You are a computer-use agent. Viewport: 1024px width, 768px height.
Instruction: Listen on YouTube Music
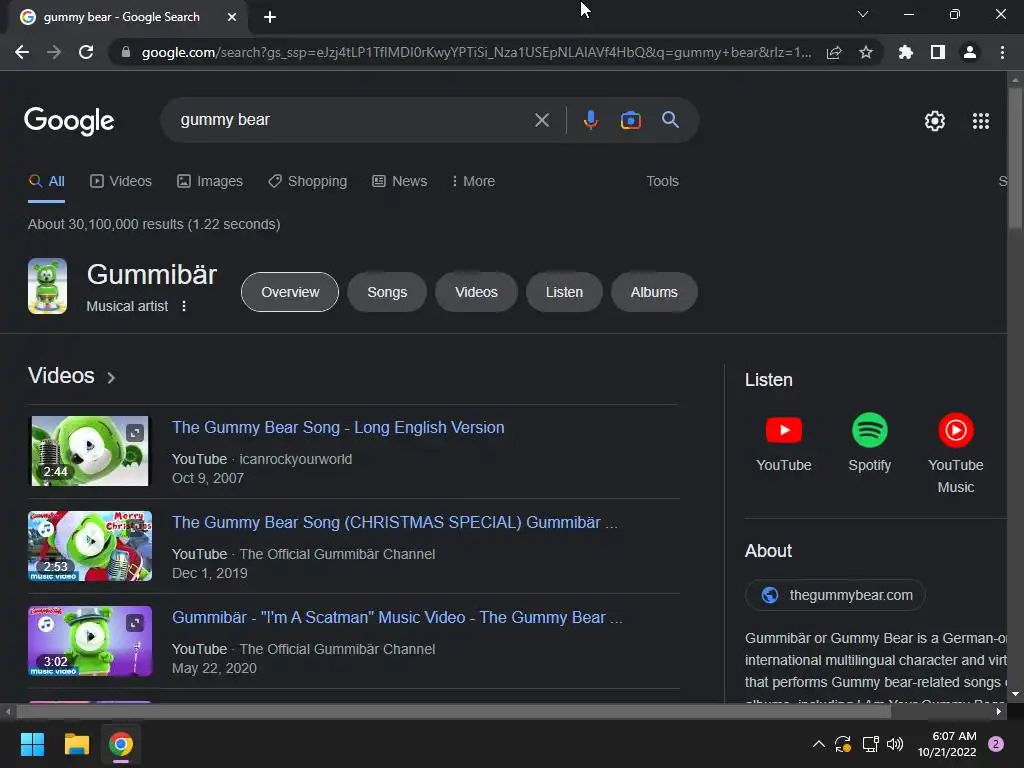tap(955, 453)
